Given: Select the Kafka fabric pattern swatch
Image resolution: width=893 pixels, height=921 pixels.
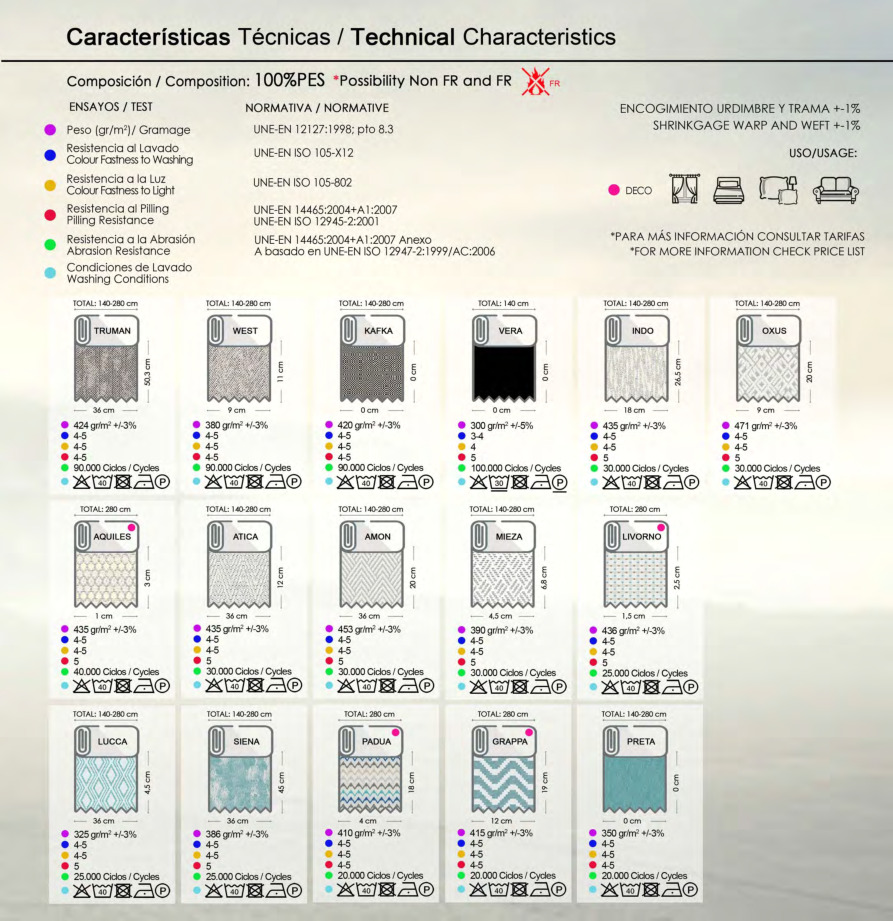Looking at the screenshot, I should click(371, 374).
